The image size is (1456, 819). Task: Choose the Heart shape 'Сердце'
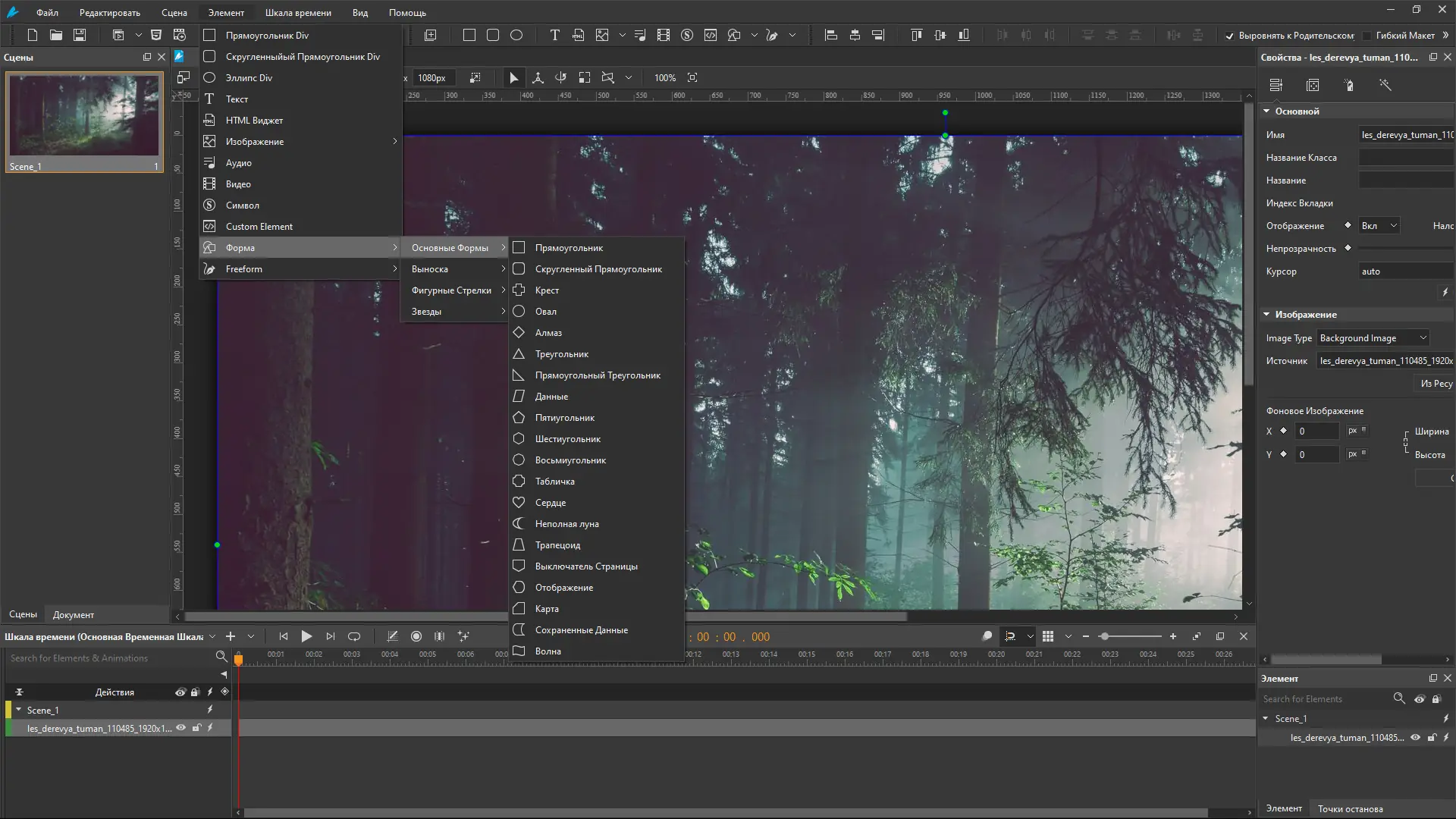pos(551,503)
